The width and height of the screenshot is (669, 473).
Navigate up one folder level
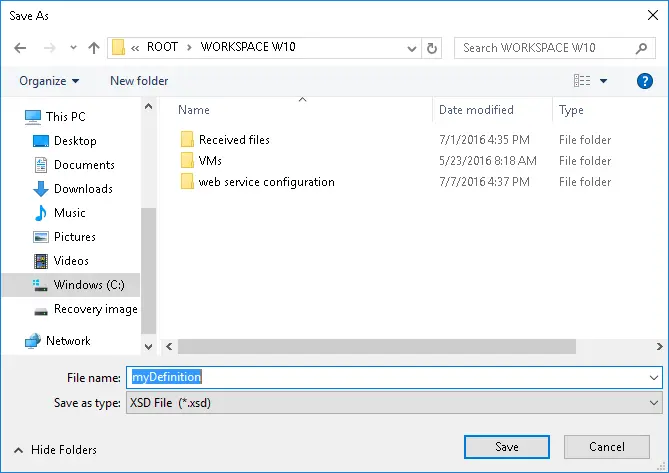coord(94,48)
